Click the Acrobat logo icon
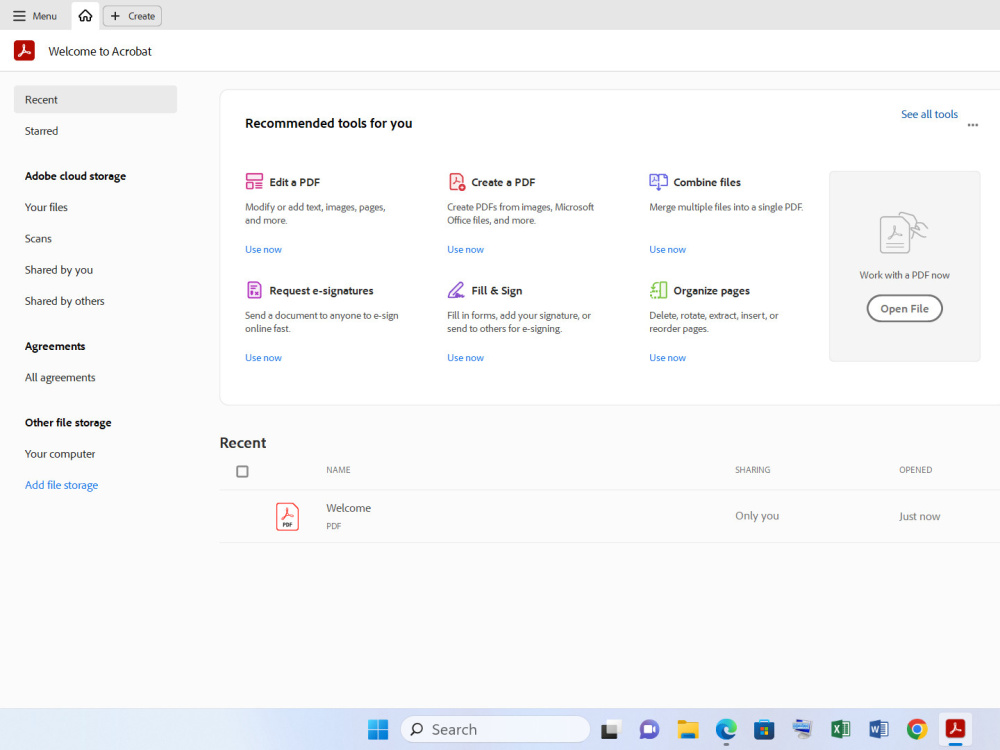The image size is (1000, 750). tap(24, 50)
